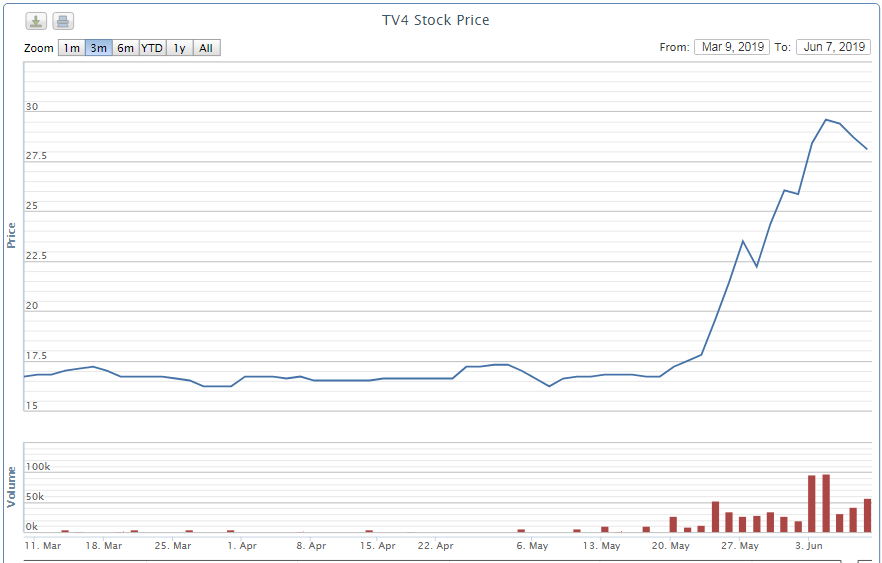The height and width of the screenshot is (563, 882).
Task: Select the 3m zoom range
Action: pyautogui.click(x=98, y=48)
